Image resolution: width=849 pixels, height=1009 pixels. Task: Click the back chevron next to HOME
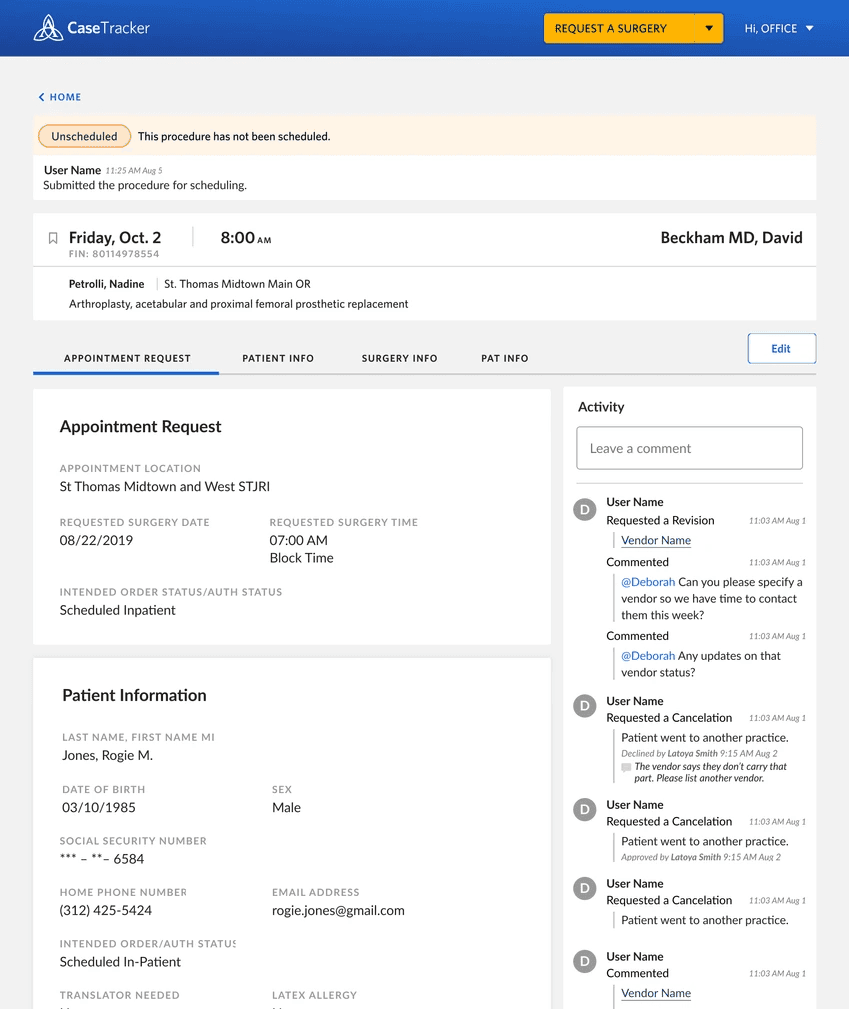[41, 97]
